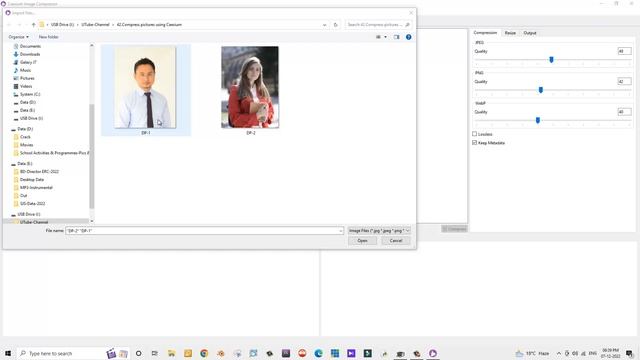Select System (C:) drive in navigation pane

pos(30,94)
